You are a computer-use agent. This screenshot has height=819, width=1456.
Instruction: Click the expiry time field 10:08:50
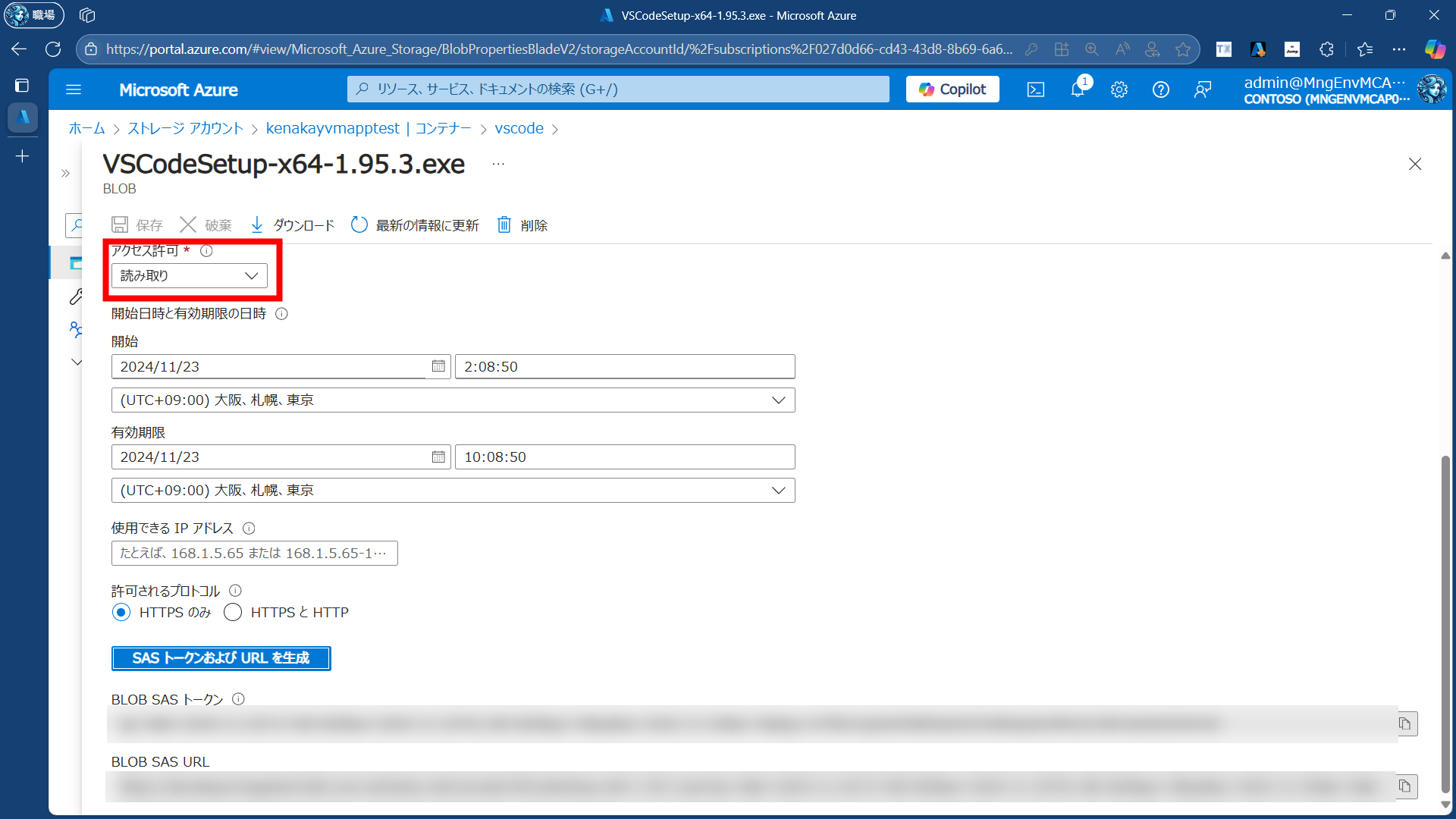click(x=625, y=457)
